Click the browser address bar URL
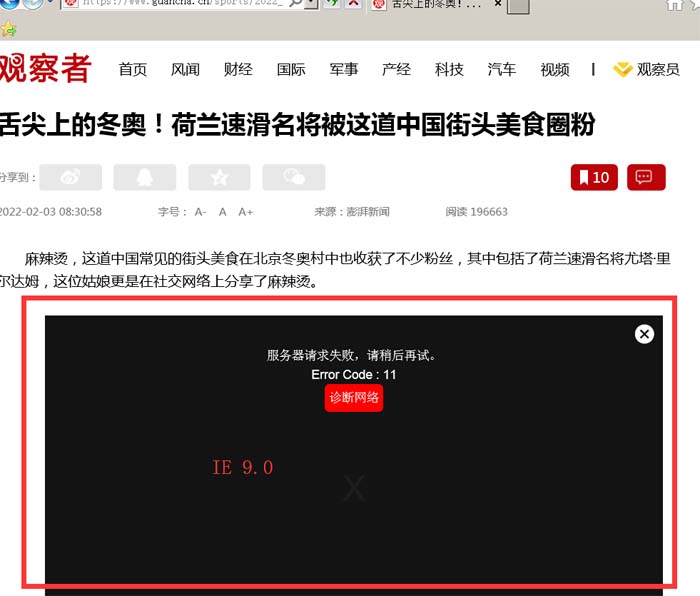The image size is (700, 596). click(180, 5)
